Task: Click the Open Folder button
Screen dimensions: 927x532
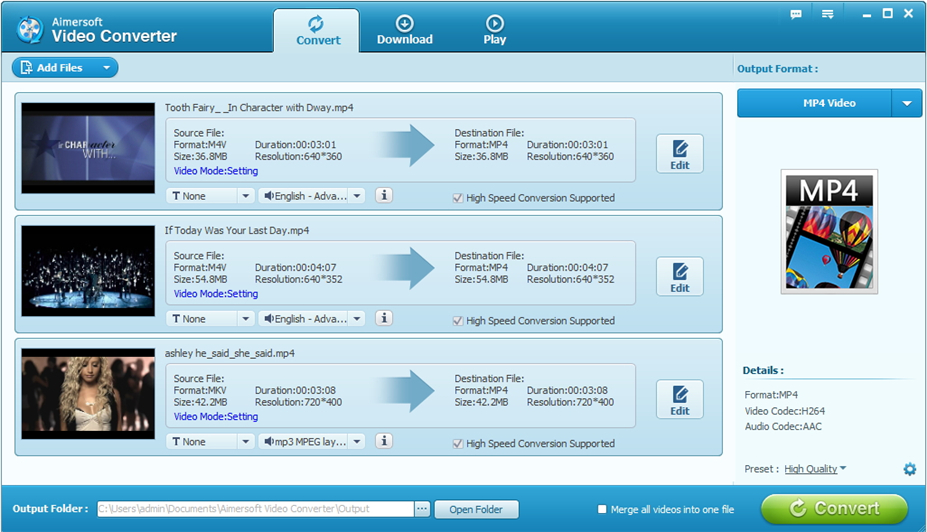Action: 476,509
